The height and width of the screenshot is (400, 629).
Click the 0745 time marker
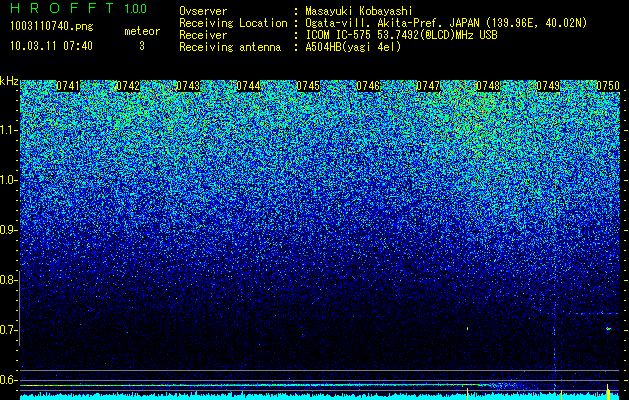pyautogui.click(x=308, y=86)
